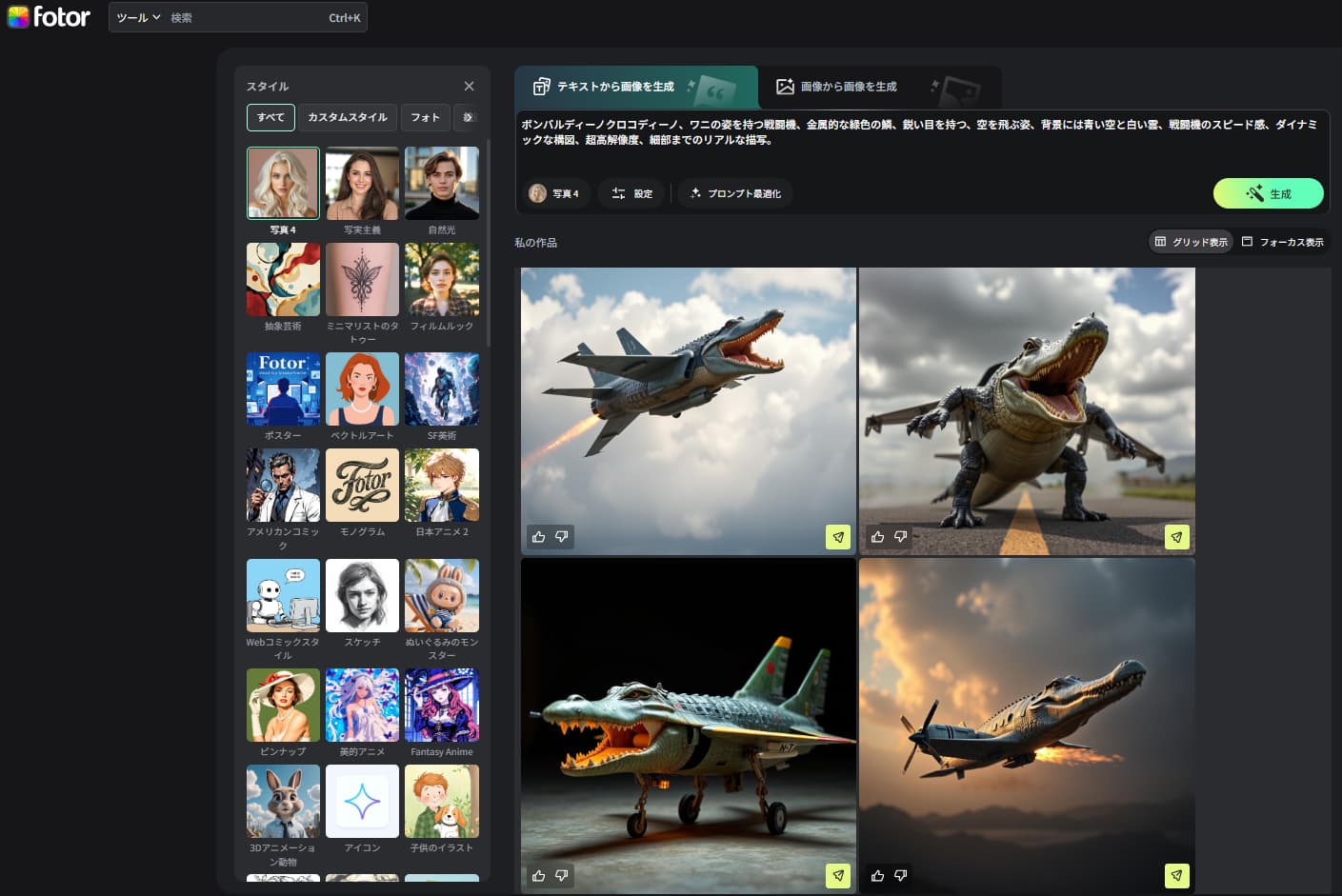Screen dimensions: 1342x896
Task: Open the 設定 settings options
Action: 632,193
